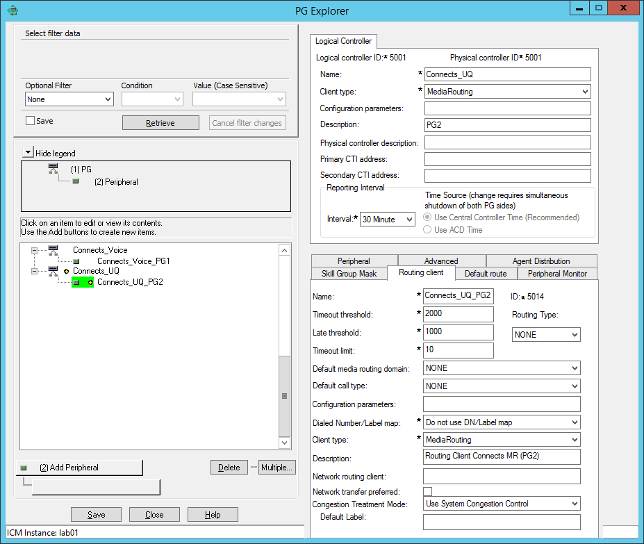Open the Default call type dropdown
Screen dimensions: 644x544
click(575, 386)
